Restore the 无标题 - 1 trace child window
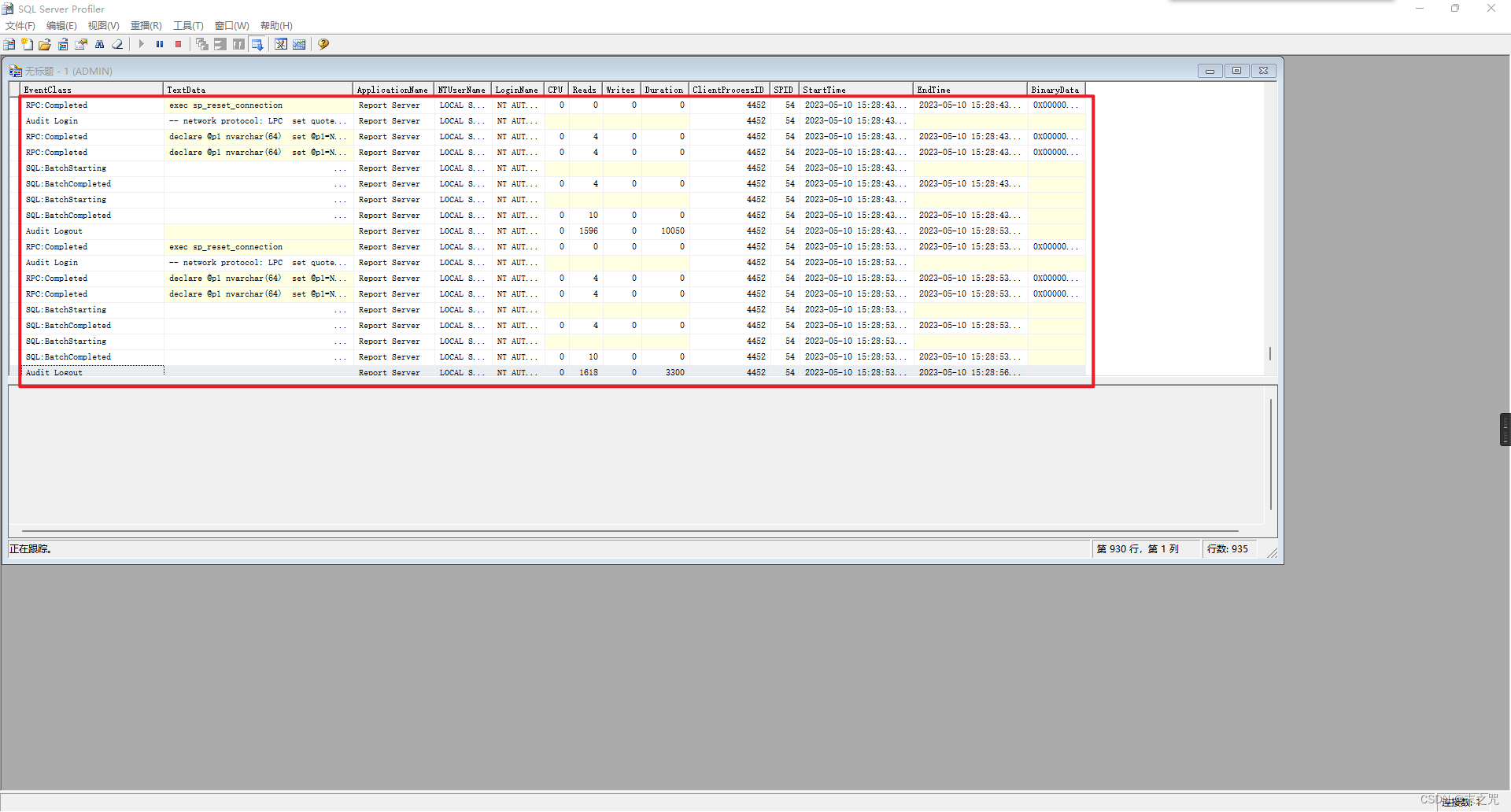Viewport: 1511px width, 812px height. 1236,71
